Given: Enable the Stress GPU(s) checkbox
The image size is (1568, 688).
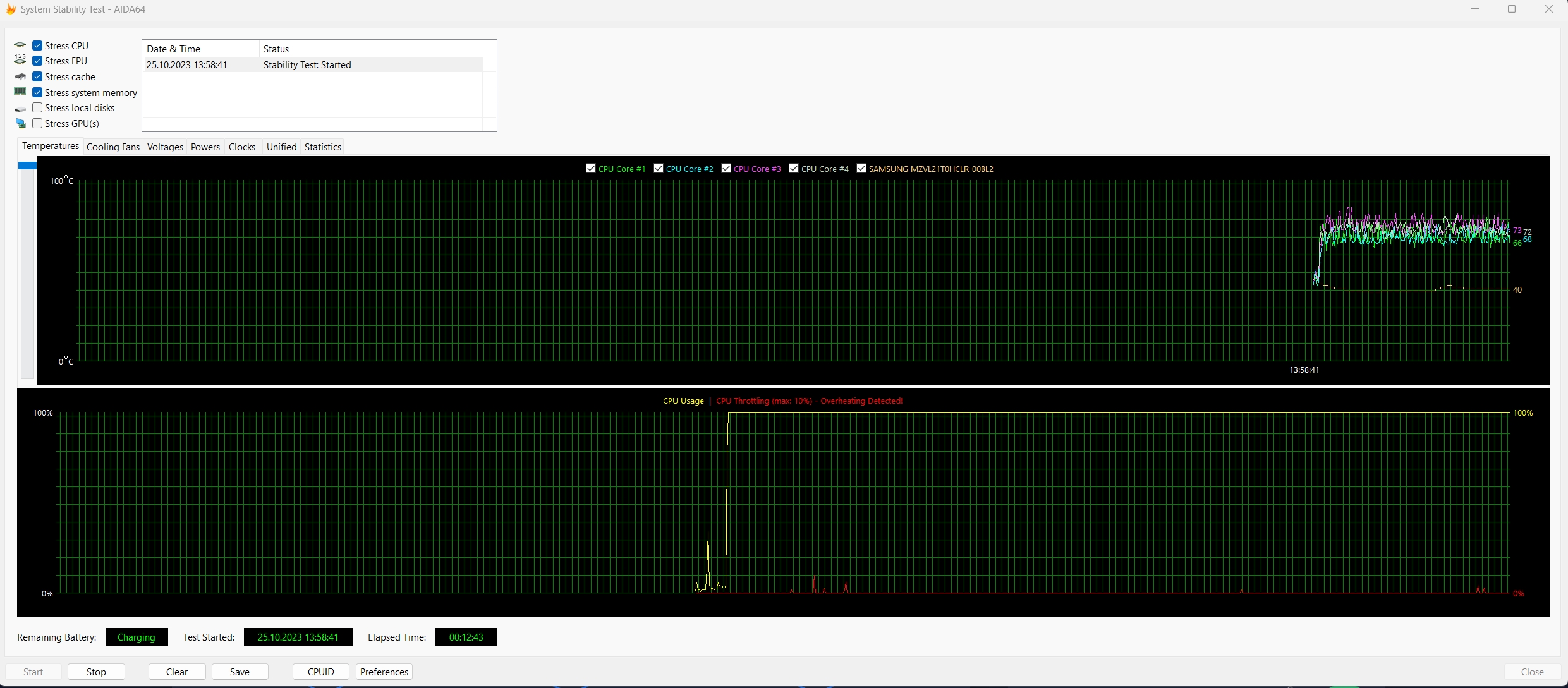Looking at the screenshot, I should coord(37,123).
